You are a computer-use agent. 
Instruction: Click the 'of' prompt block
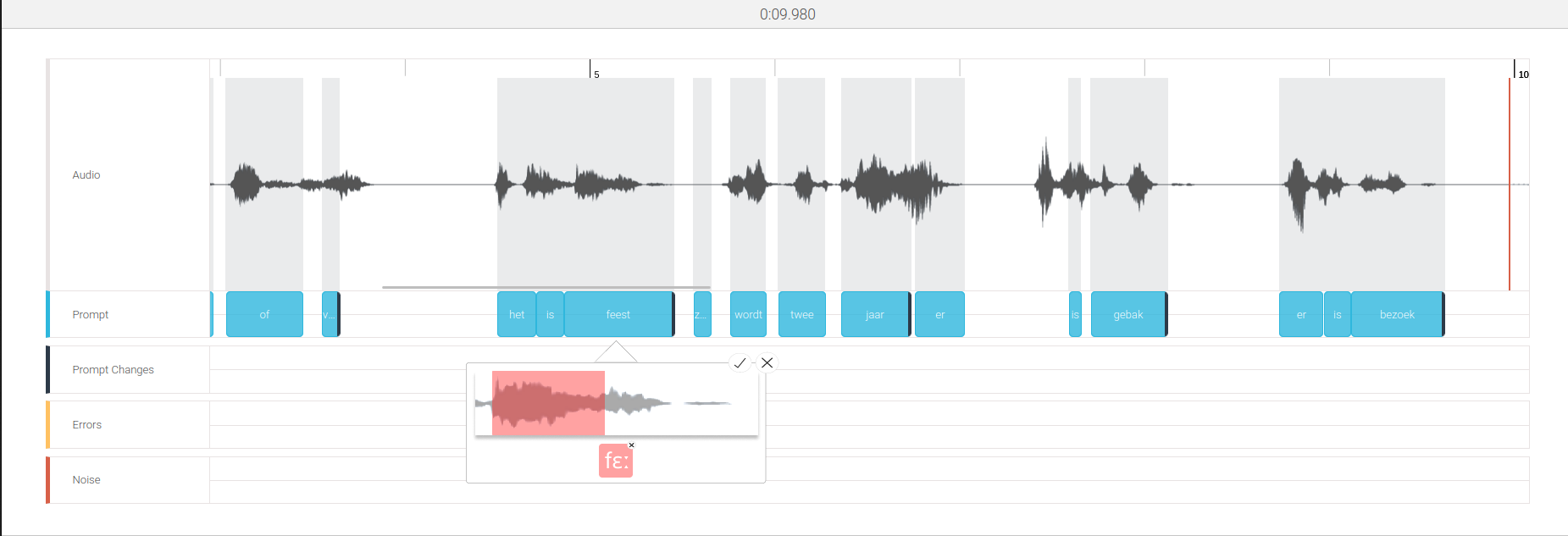(264, 314)
